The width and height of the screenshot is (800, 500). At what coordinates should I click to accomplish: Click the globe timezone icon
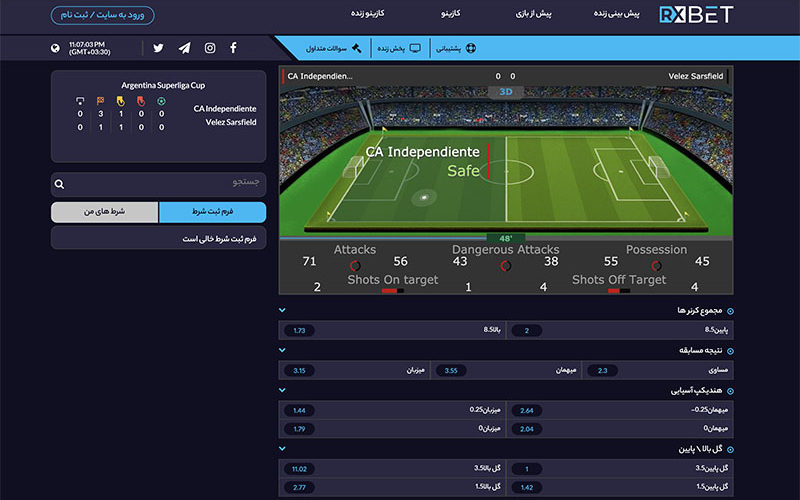click(x=54, y=48)
